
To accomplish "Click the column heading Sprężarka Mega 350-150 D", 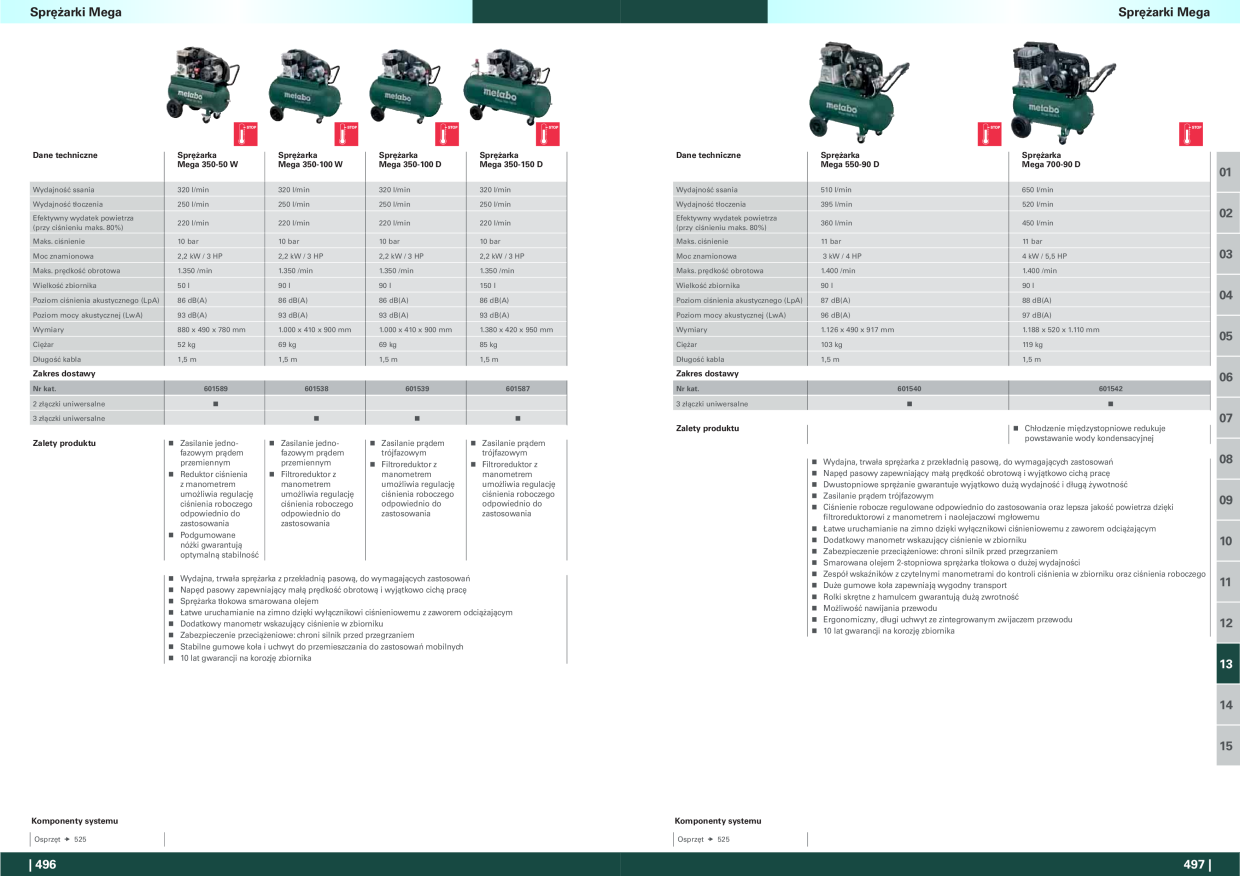I will tap(511, 160).
